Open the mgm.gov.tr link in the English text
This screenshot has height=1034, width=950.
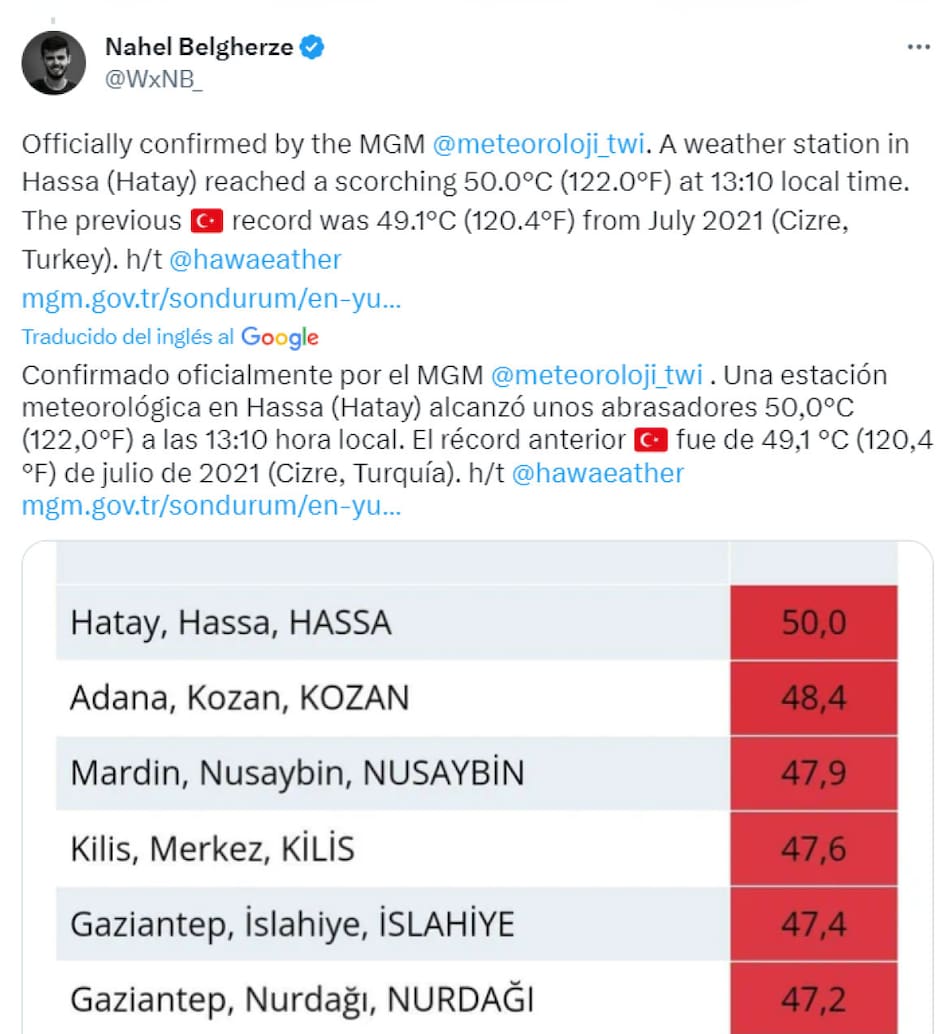(211, 299)
